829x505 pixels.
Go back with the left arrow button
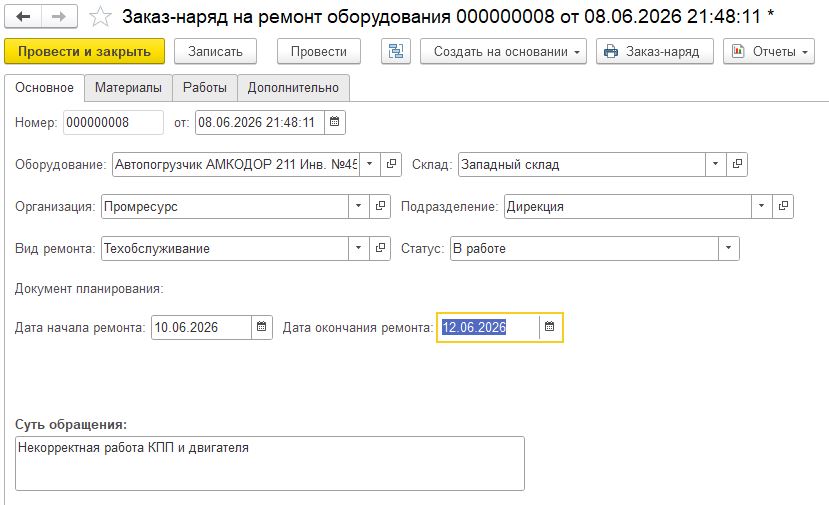(23, 16)
